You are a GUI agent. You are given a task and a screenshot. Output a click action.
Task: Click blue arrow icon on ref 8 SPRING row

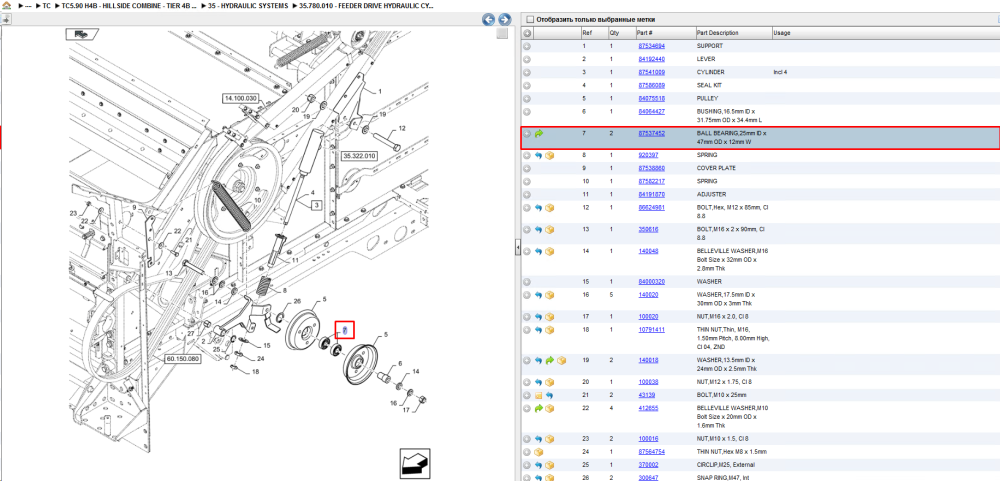point(539,156)
